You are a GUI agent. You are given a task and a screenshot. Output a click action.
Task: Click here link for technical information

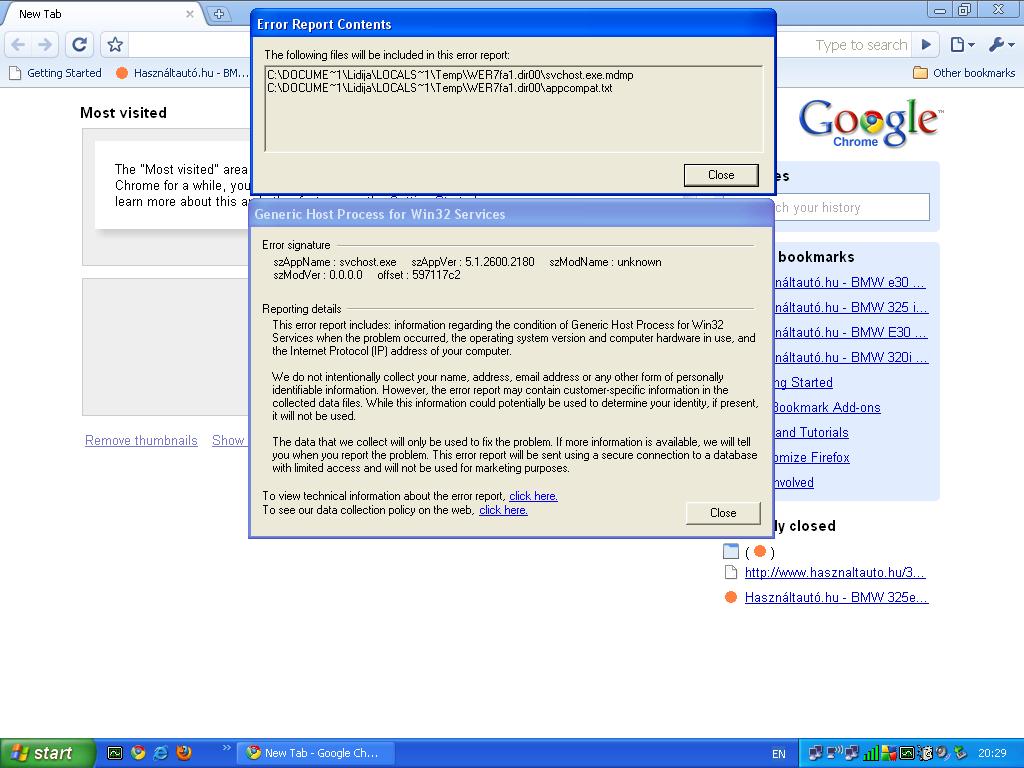click(x=533, y=496)
